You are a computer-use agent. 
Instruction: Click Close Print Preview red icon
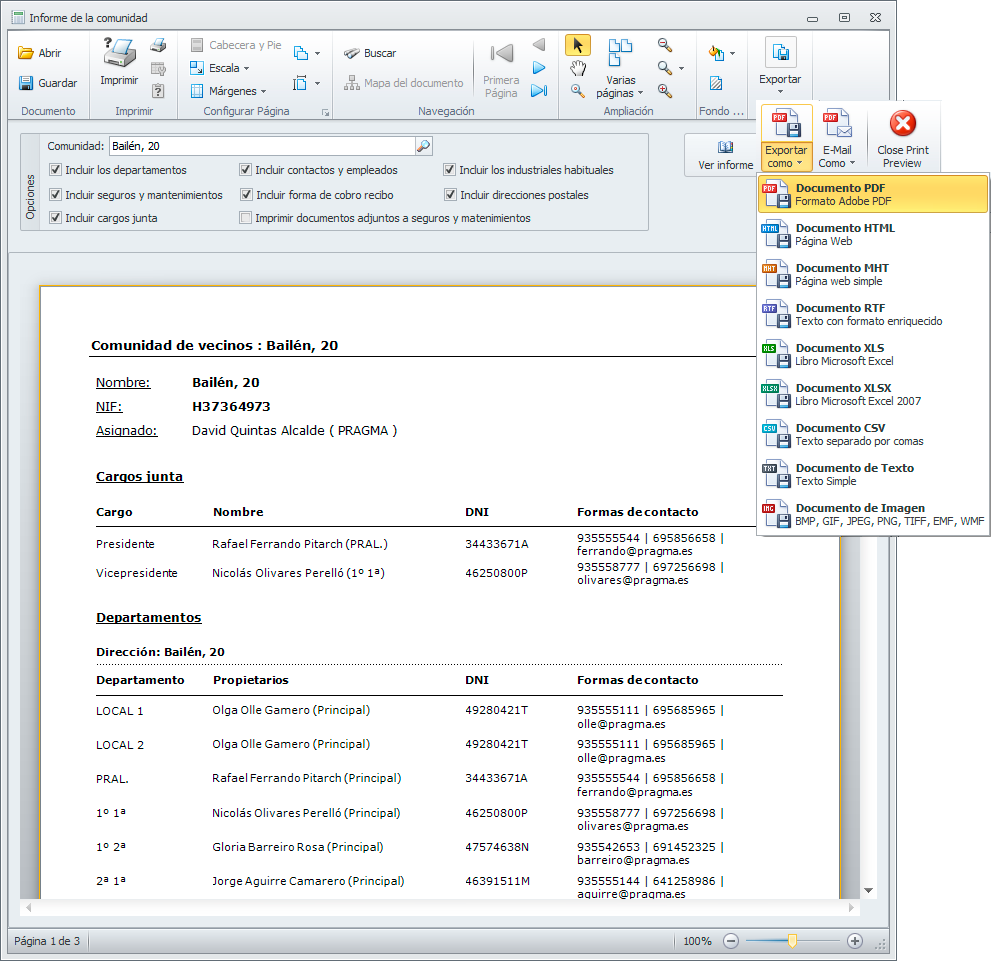pyautogui.click(x=903, y=124)
